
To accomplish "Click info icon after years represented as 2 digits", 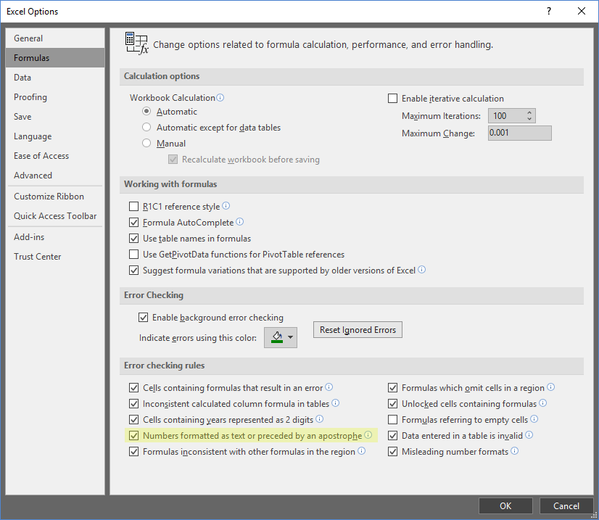I will 320,419.
